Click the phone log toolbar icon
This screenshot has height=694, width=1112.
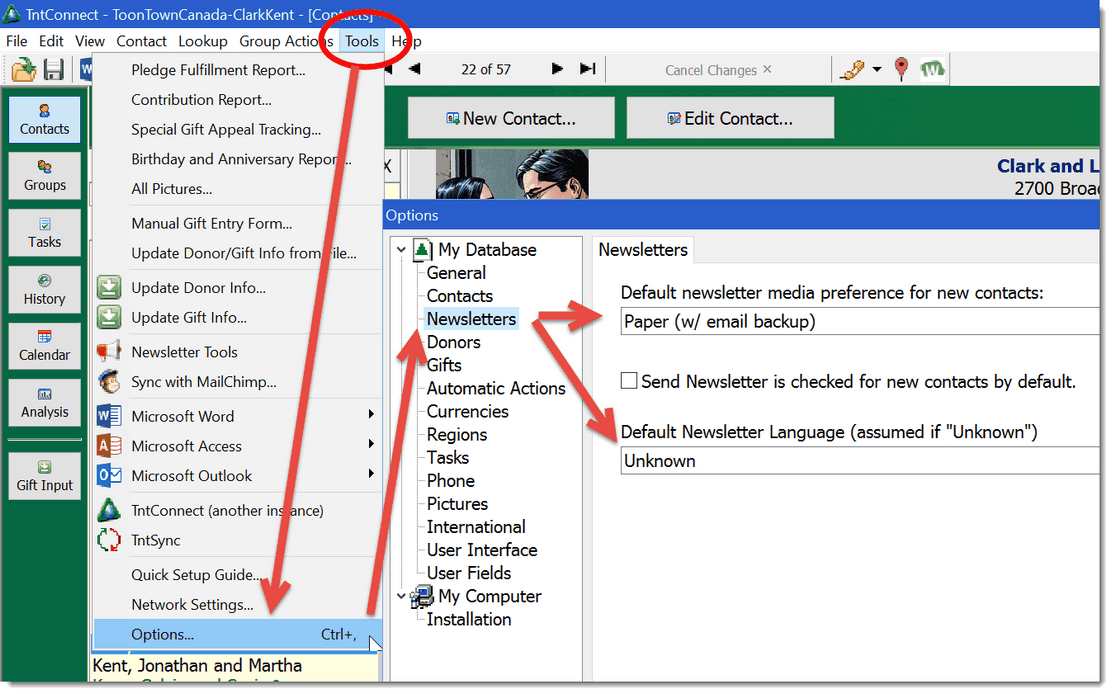coord(852,69)
